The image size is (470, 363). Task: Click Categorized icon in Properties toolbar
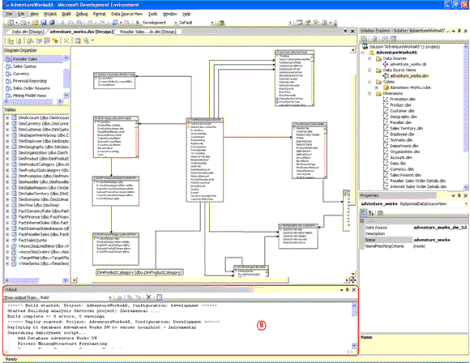click(x=364, y=213)
